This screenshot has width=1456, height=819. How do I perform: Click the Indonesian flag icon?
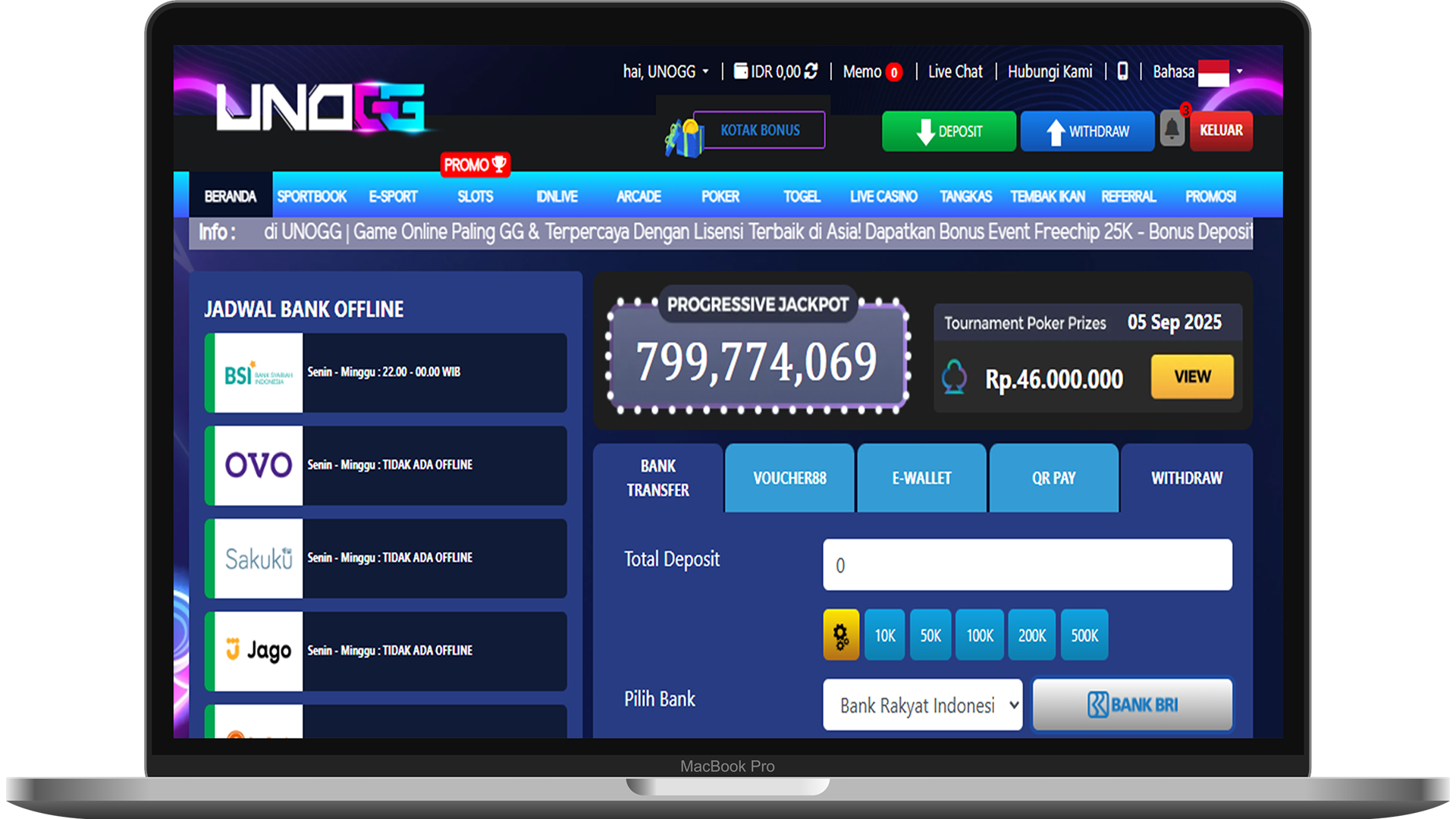point(1213,73)
